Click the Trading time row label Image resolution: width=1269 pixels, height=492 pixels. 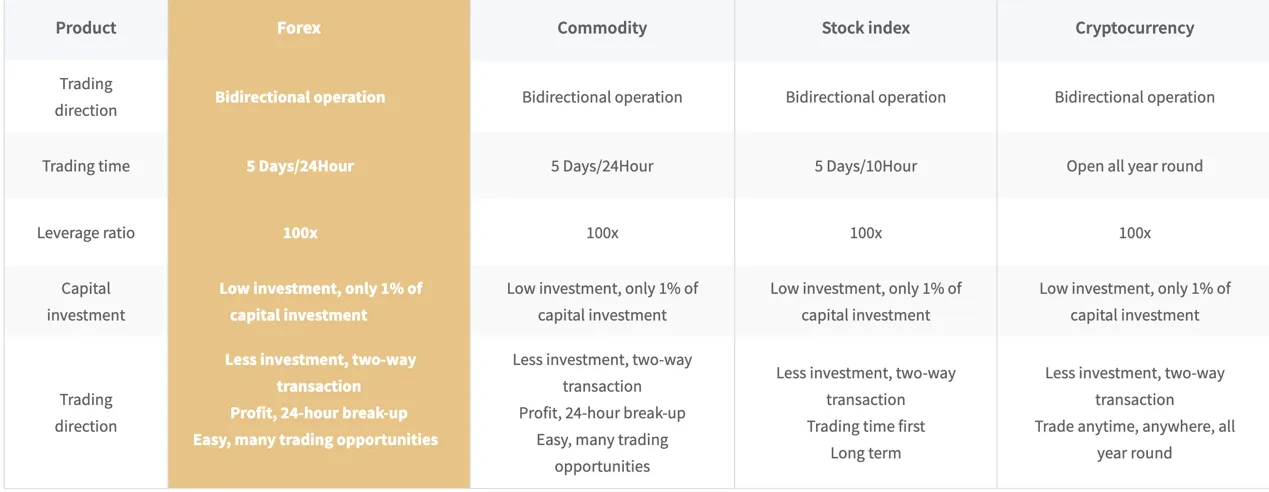click(86, 166)
